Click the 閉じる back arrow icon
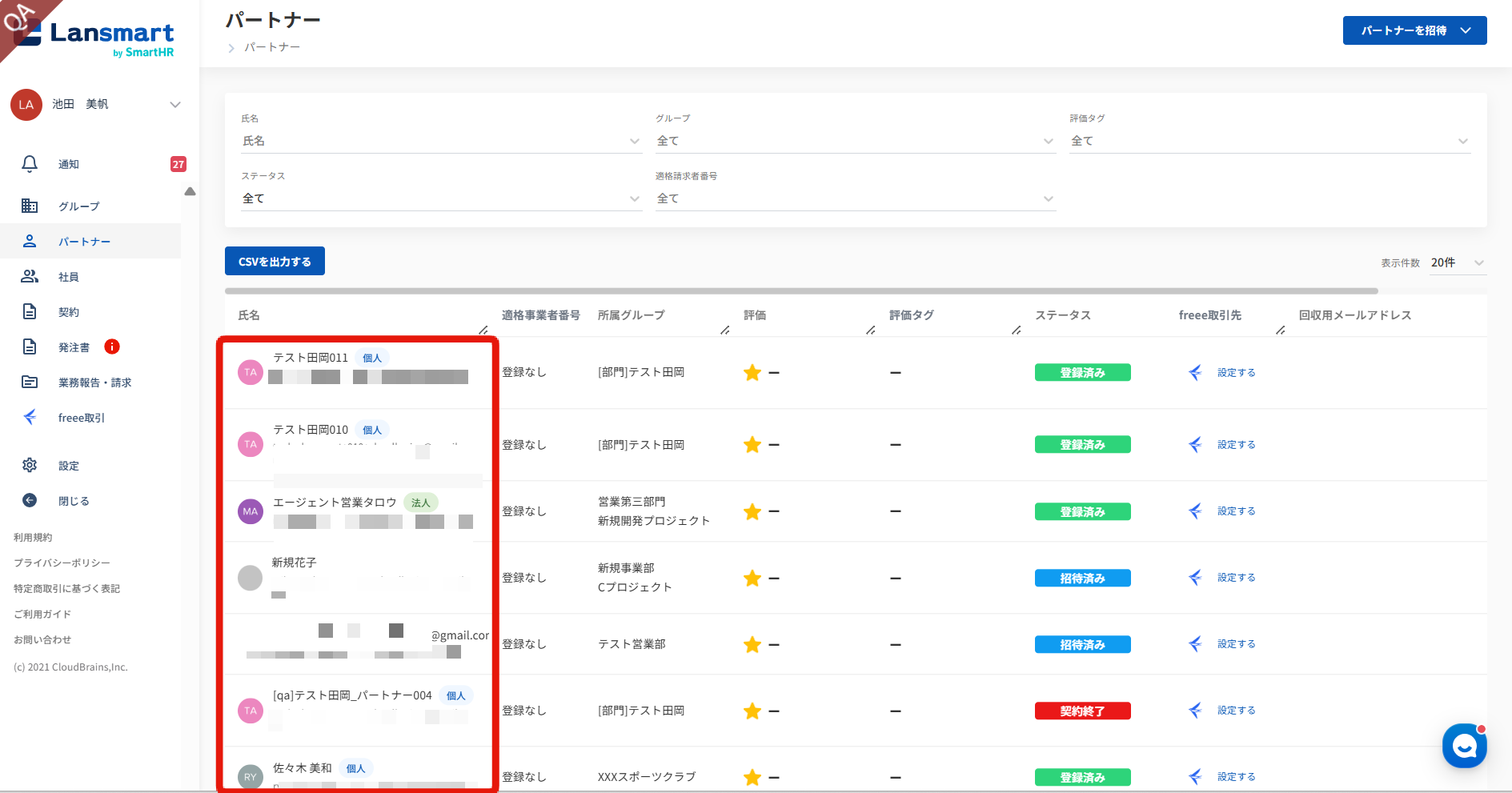1512x793 pixels. [x=30, y=500]
